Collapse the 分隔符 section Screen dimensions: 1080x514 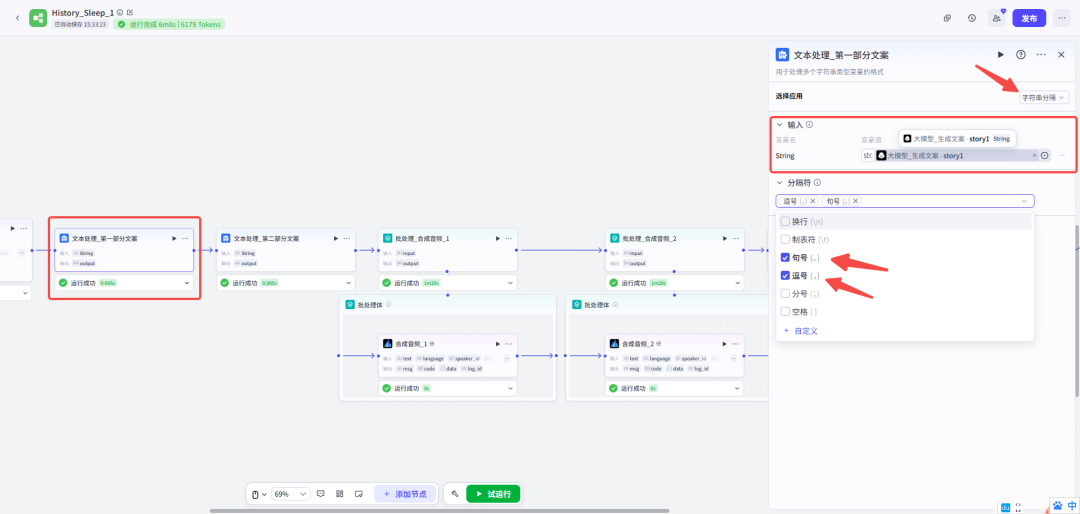[779, 183]
